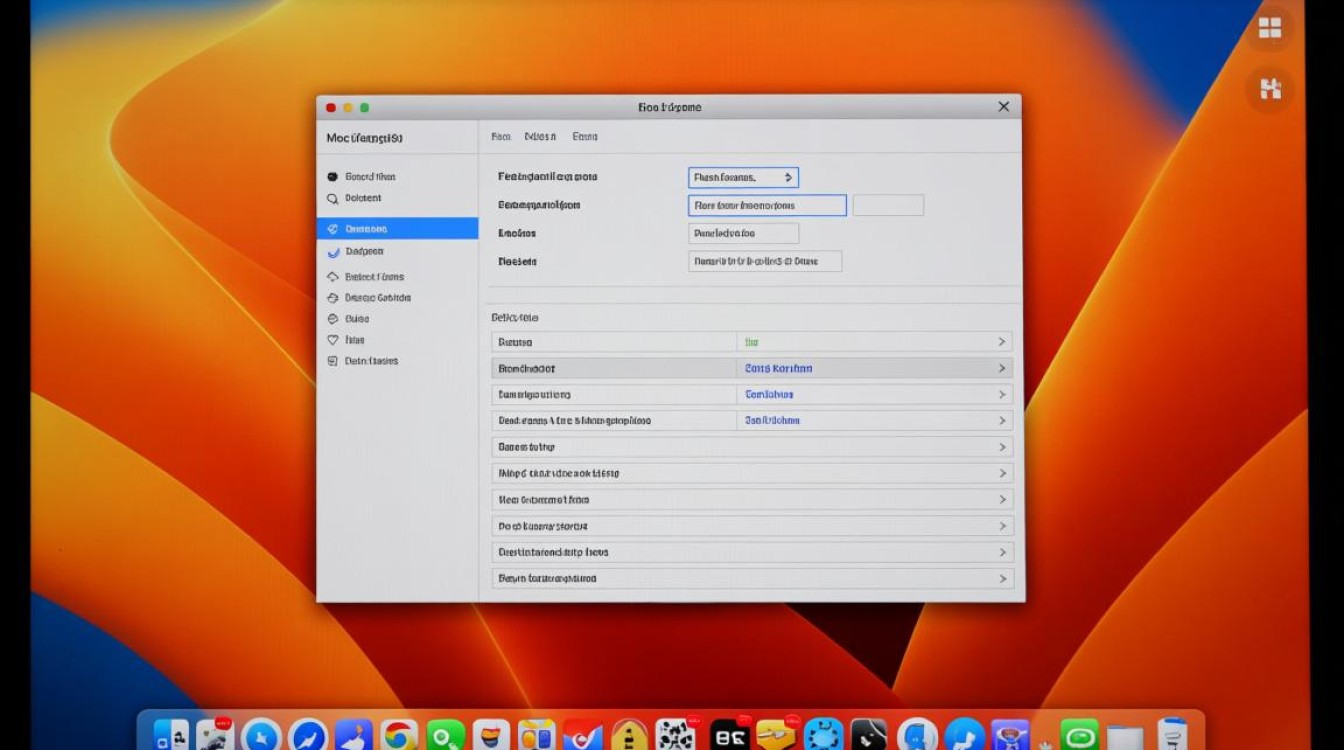Screen dimensions: 1344x750
Task: Click the blue link text in the third list row
Action: (769, 395)
